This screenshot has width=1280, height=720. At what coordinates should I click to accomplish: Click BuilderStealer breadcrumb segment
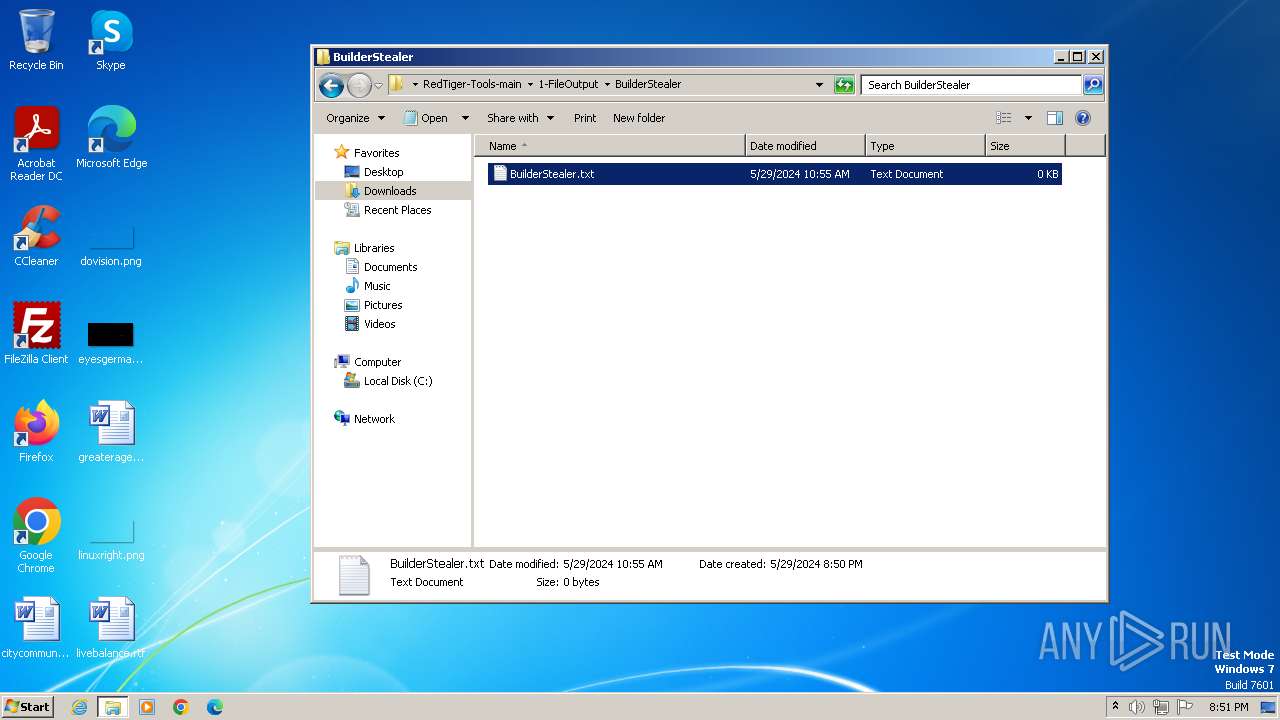coord(648,85)
